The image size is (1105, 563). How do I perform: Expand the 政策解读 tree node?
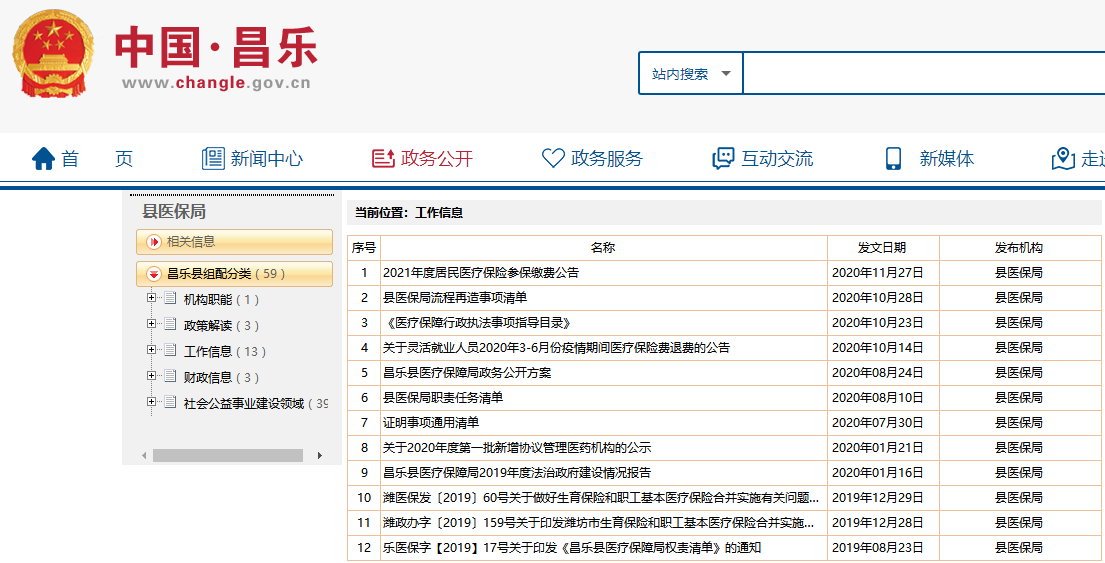coord(152,325)
